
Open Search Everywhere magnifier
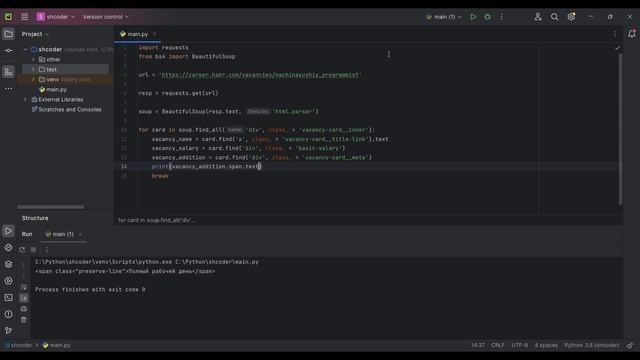click(x=554, y=17)
